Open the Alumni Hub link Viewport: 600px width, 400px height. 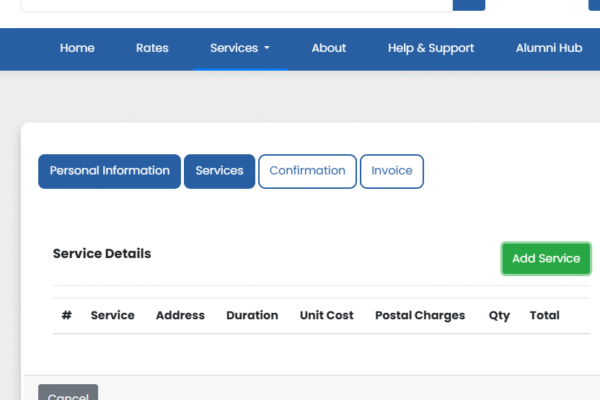coord(549,48)
